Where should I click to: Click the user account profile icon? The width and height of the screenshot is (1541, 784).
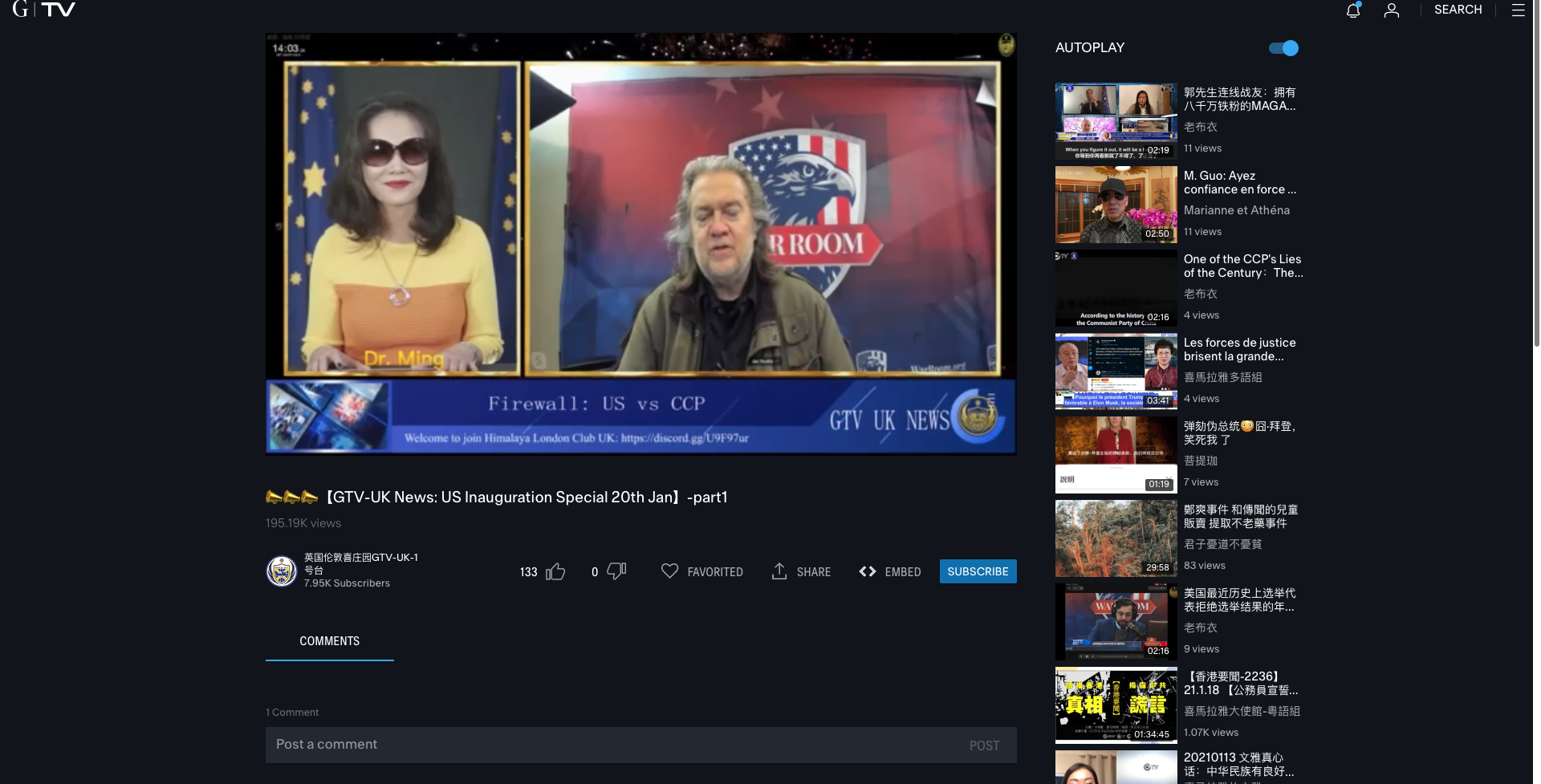(1392, 10)
